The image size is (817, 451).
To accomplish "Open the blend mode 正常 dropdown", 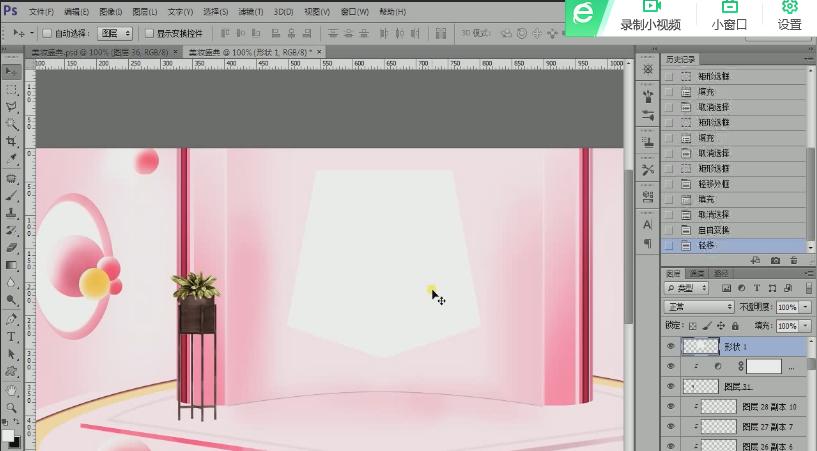I will coord(700,307).
